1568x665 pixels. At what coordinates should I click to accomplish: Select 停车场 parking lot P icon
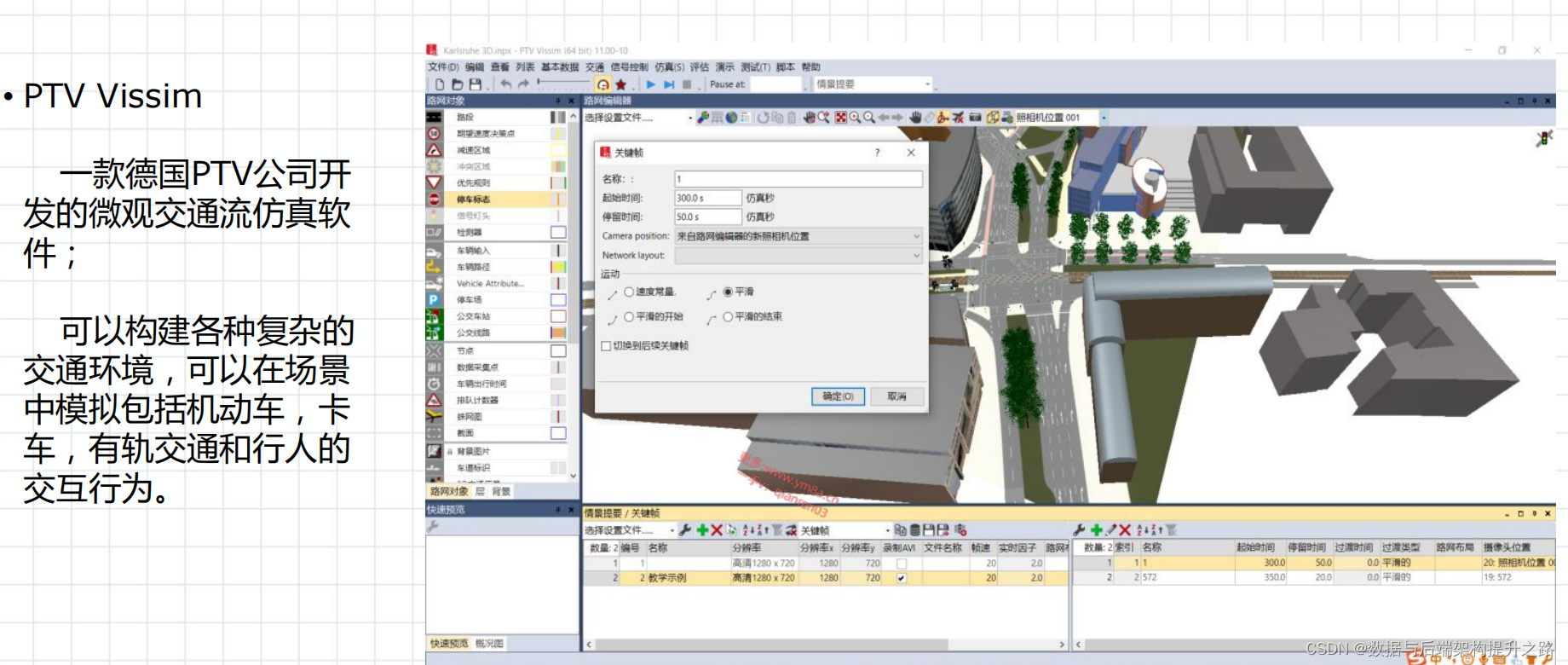435,300
